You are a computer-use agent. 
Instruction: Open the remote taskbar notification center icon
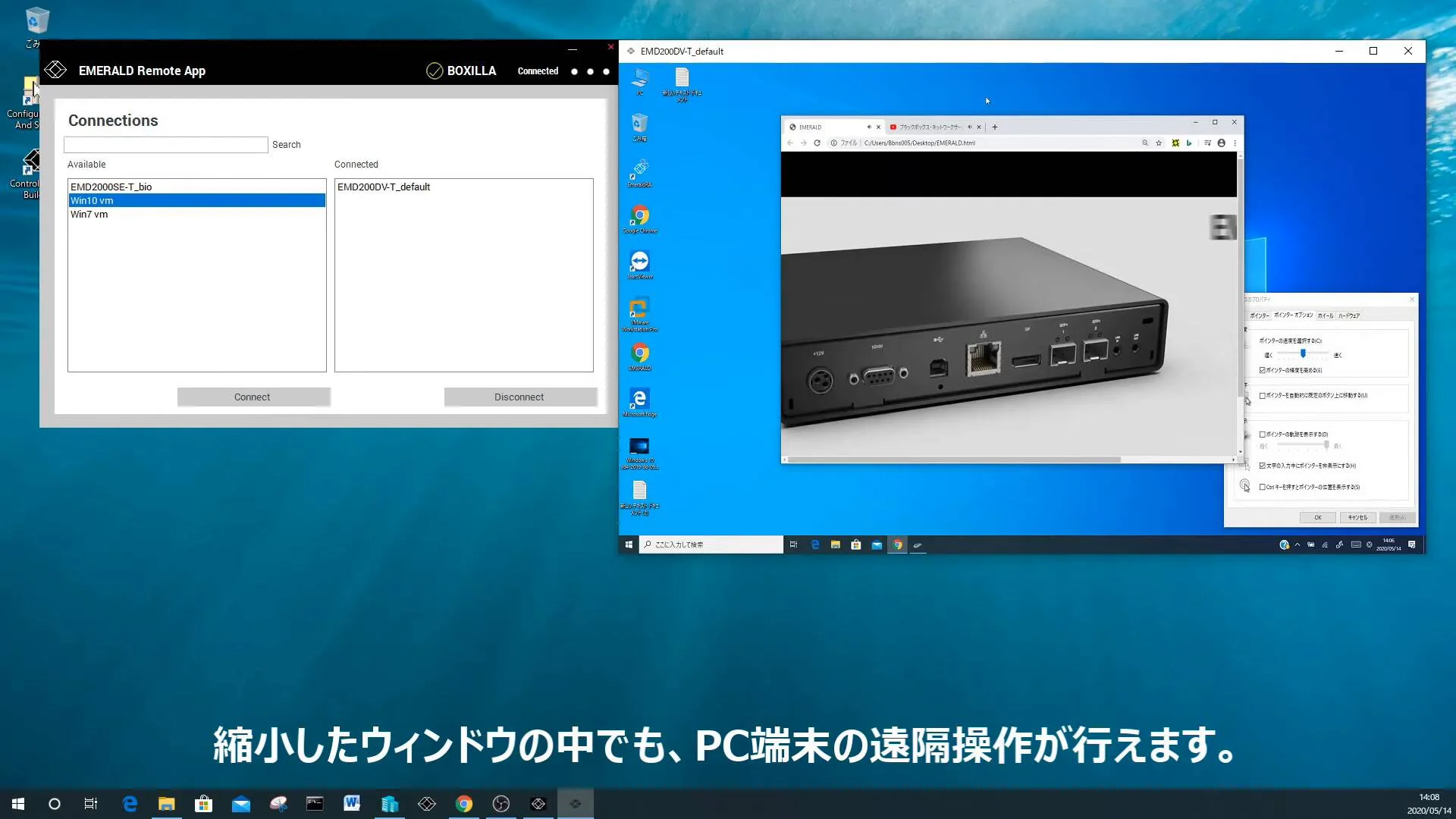click(x=1411, y=544)
